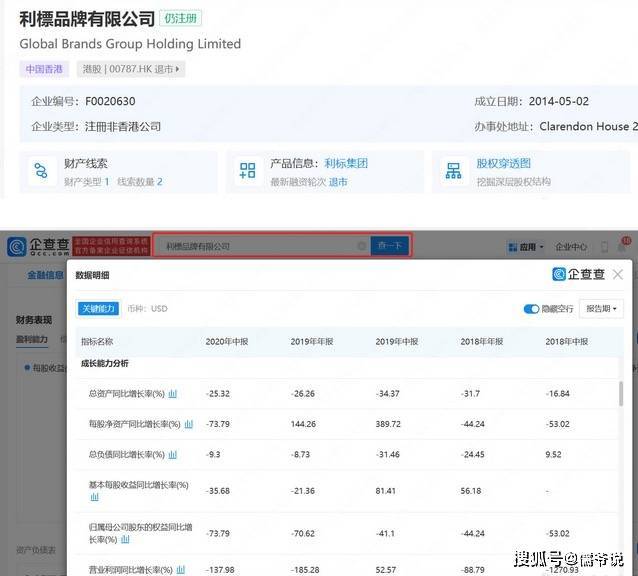Select value 81.41 in 基本每股收益 row
This screenshot has width=638, height=576.
[386, 491]
